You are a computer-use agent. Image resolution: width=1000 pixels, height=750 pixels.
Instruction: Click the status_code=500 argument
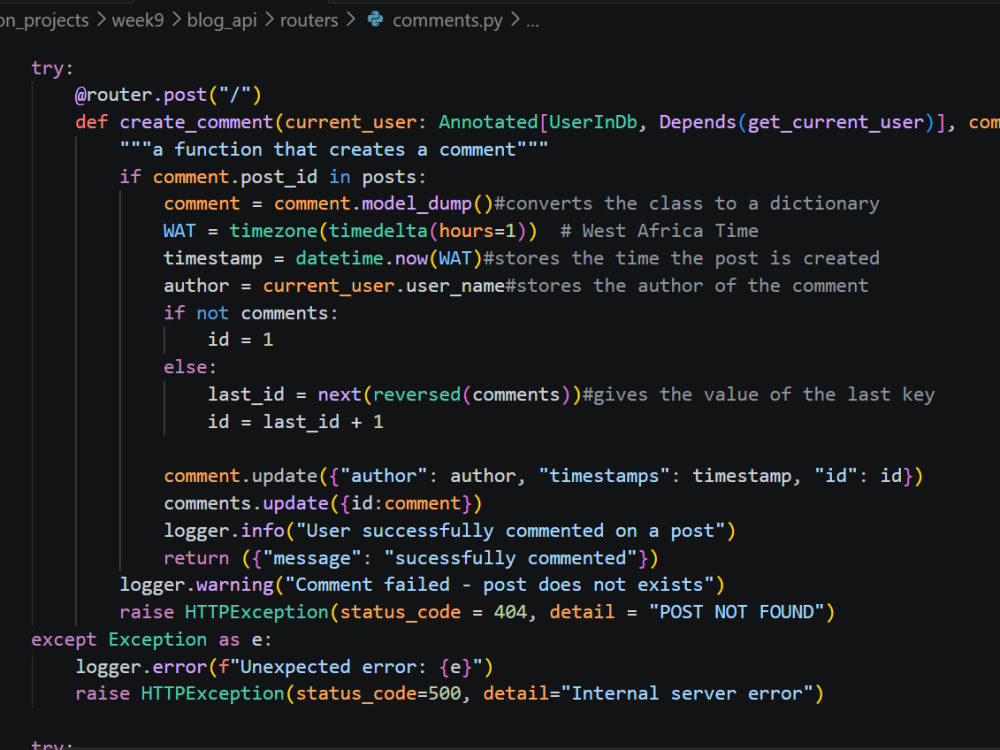[x=378, y=694]
